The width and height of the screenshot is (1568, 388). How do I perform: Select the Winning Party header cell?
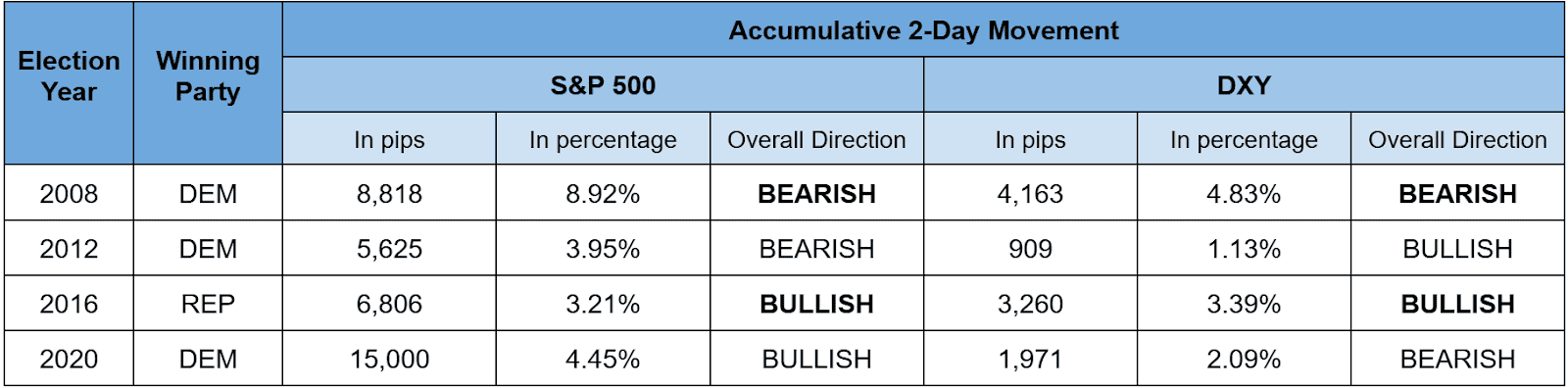pos(208,82)
